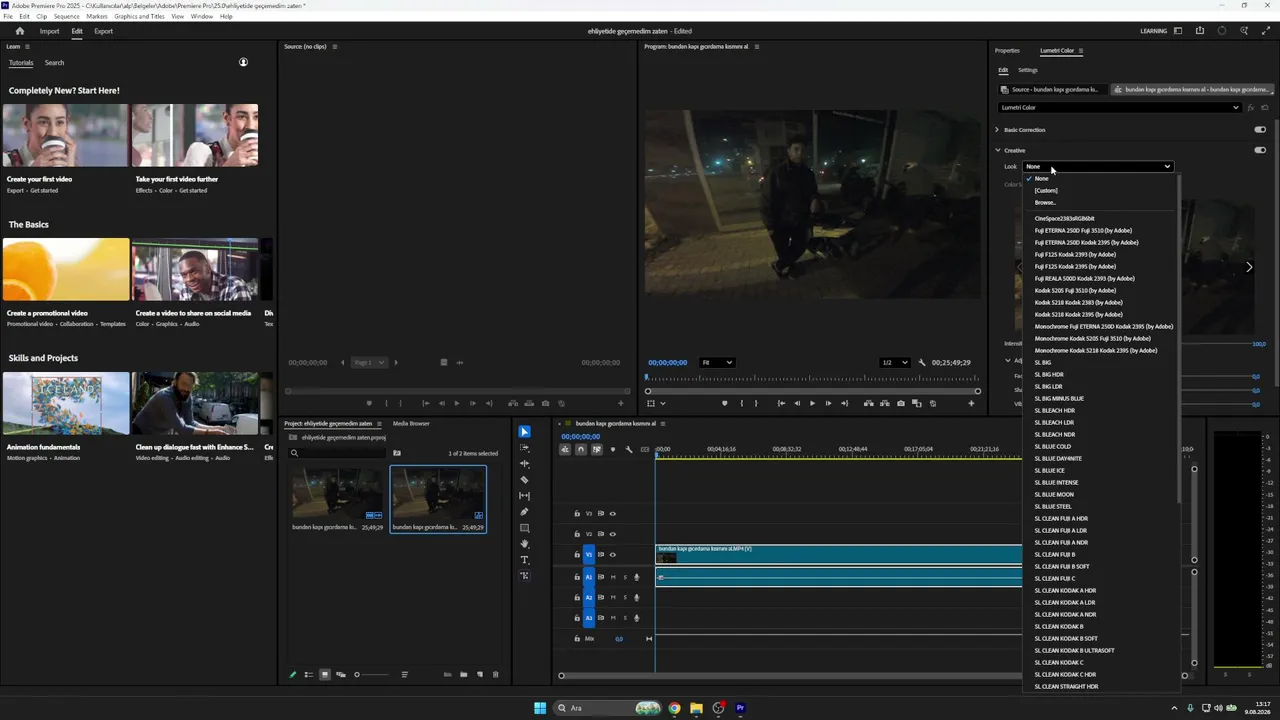Image resolution: width=1280 pixels, height=720 pixels.
Task: Add a marker in the timeline
Action: click(613, 449)
